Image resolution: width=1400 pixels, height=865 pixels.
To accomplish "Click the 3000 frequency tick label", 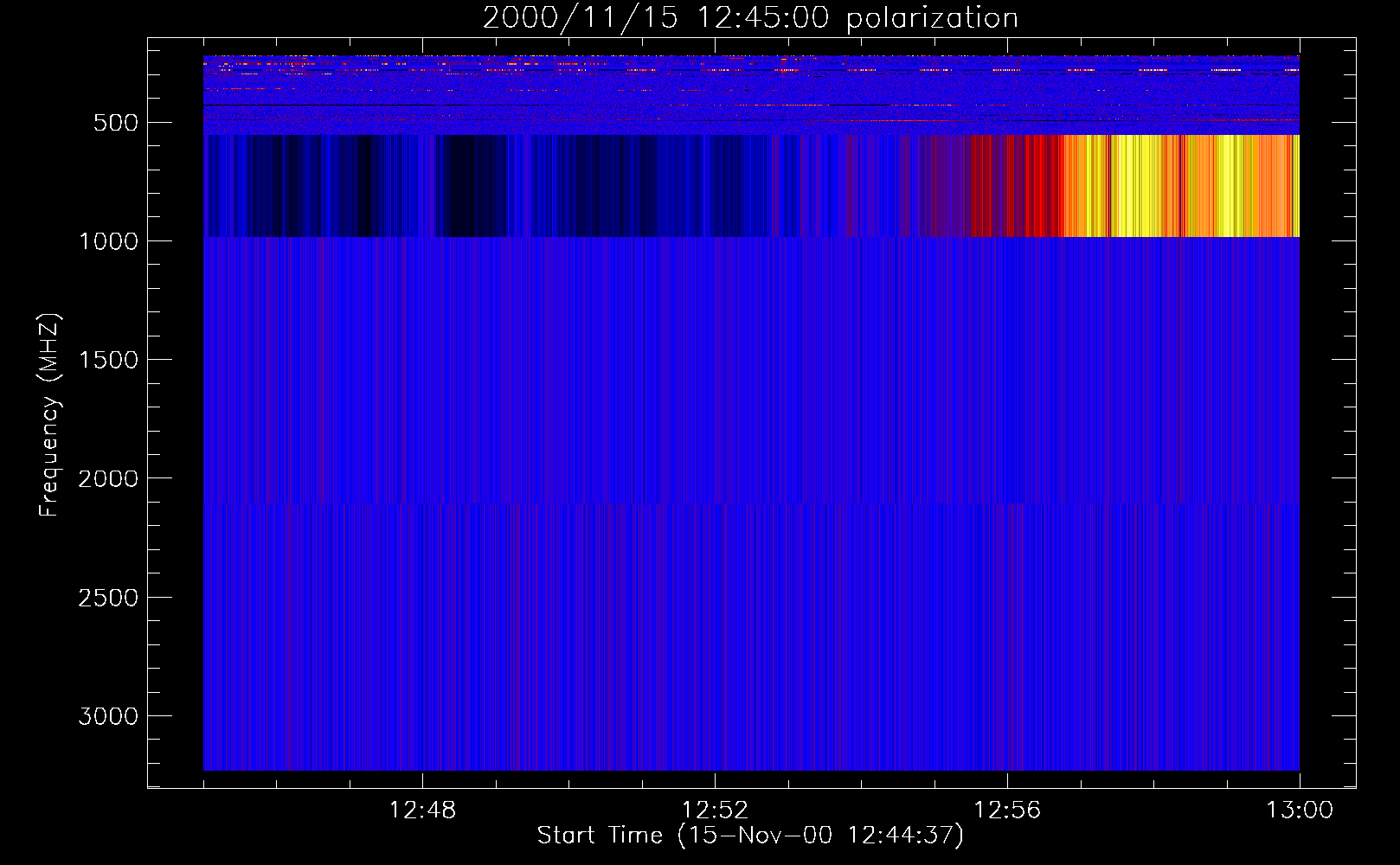I will 108,716.
